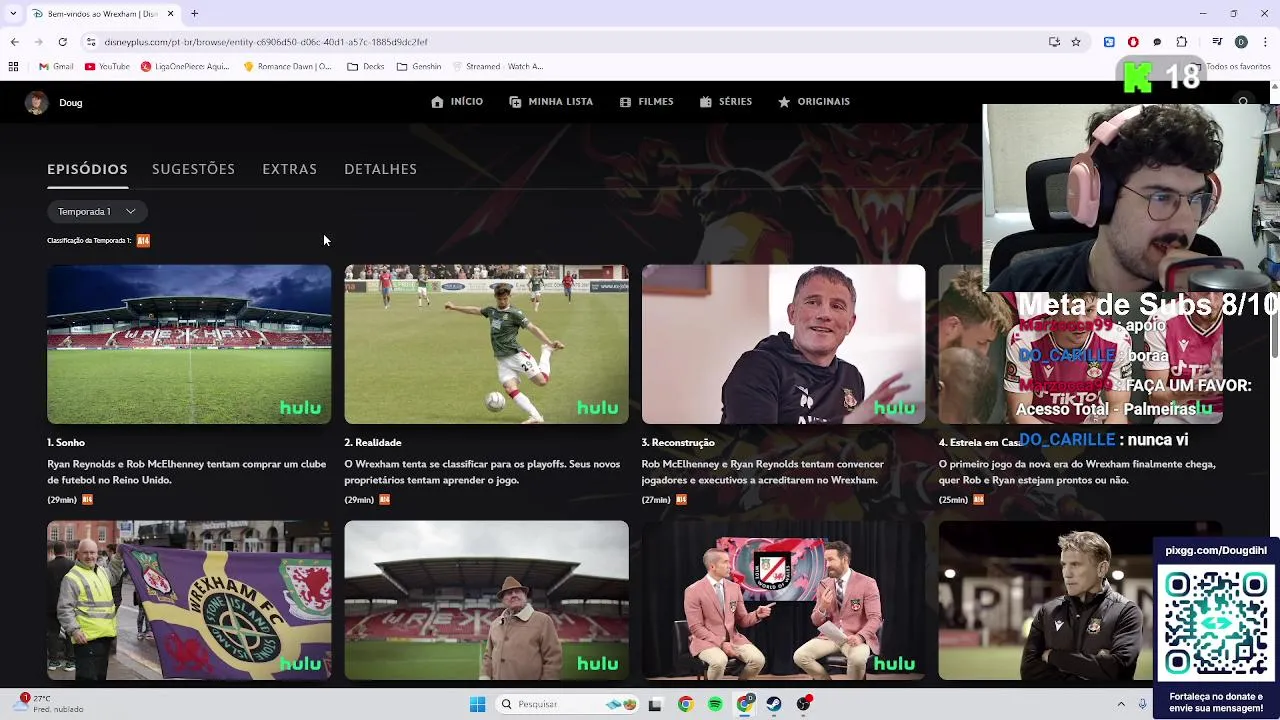
Task: Open the Doug profile avatar
Action: [36, 103]
